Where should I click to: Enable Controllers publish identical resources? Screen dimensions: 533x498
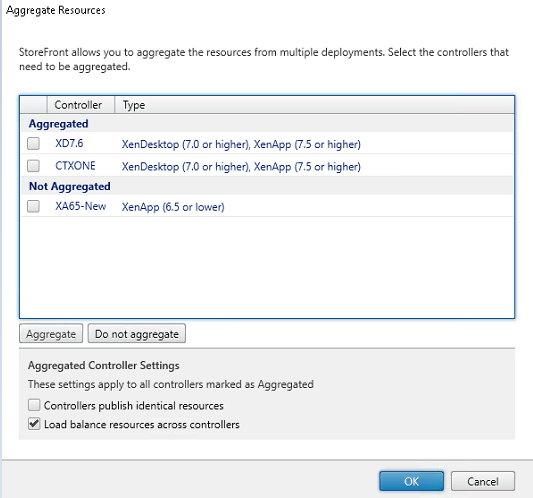(34, 405)
